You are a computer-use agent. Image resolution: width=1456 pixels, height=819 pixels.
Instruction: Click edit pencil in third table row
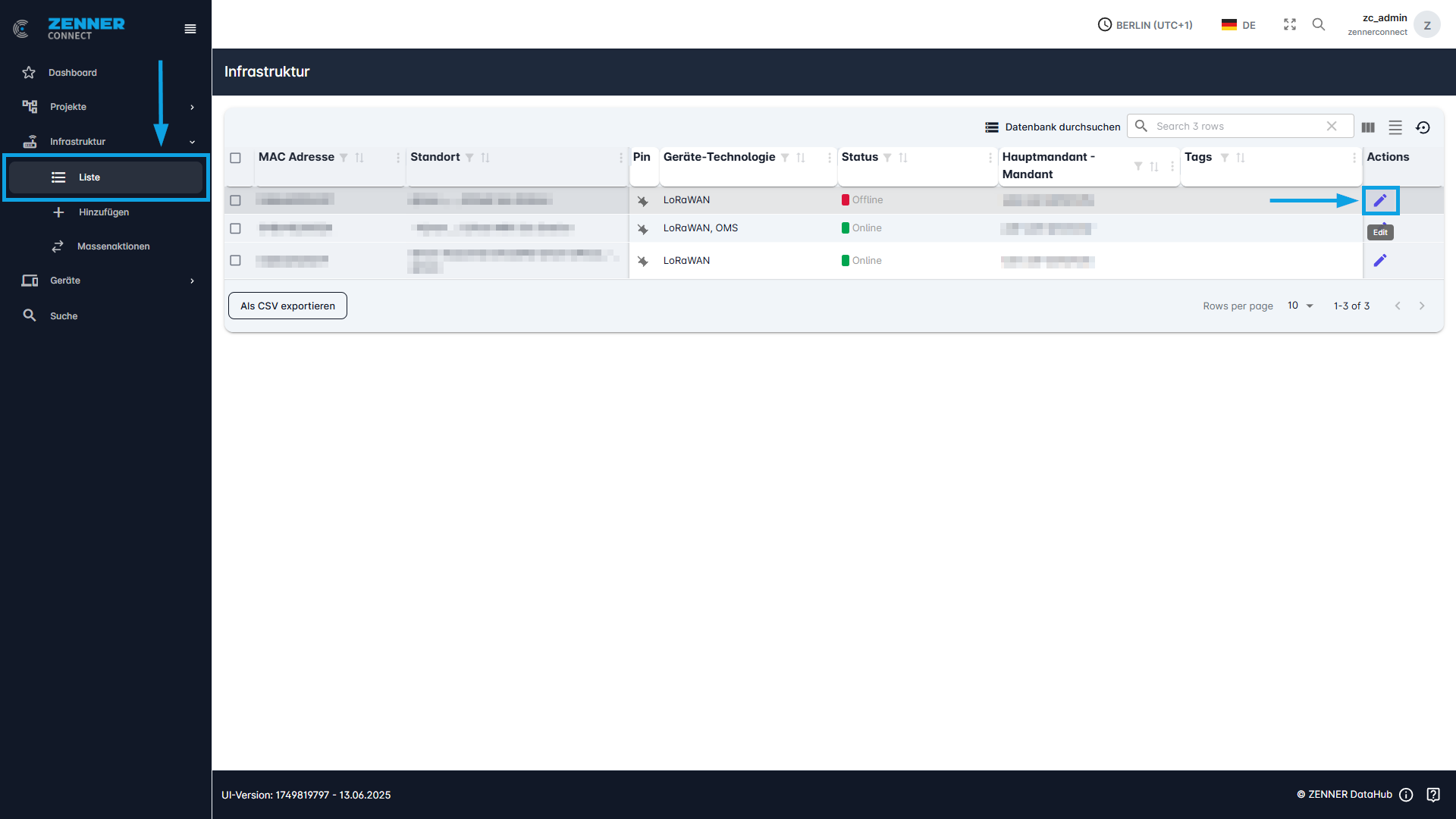pyautogui.click(x=1380, y=260)
